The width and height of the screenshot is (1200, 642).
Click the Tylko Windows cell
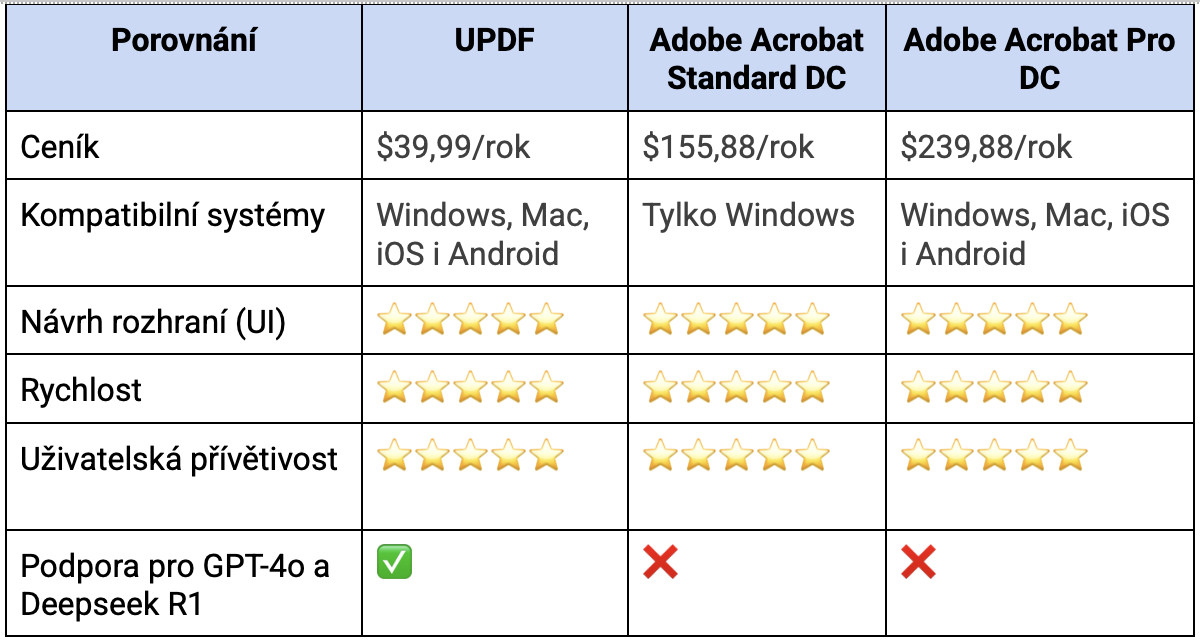(x=748, y=215)
